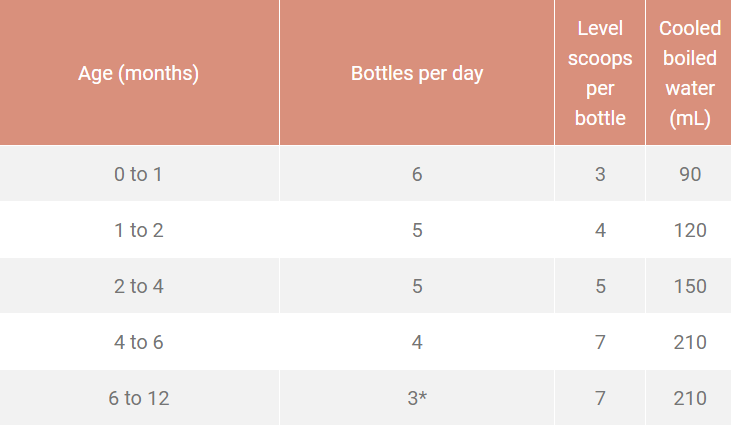Click the 3 scoops cell

pyautogui.click(x=600, y=174)
